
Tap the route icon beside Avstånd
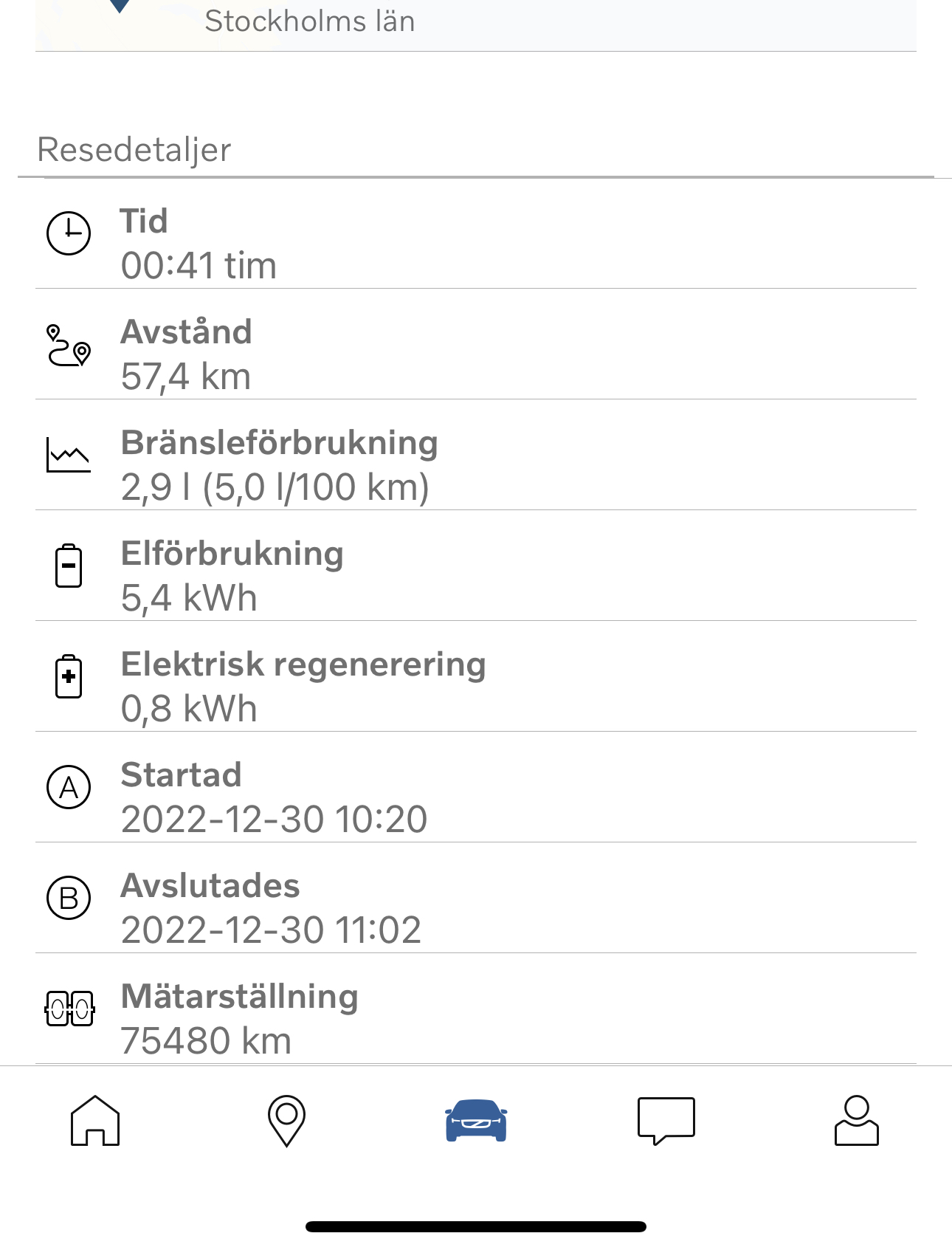tap(69, 345)
